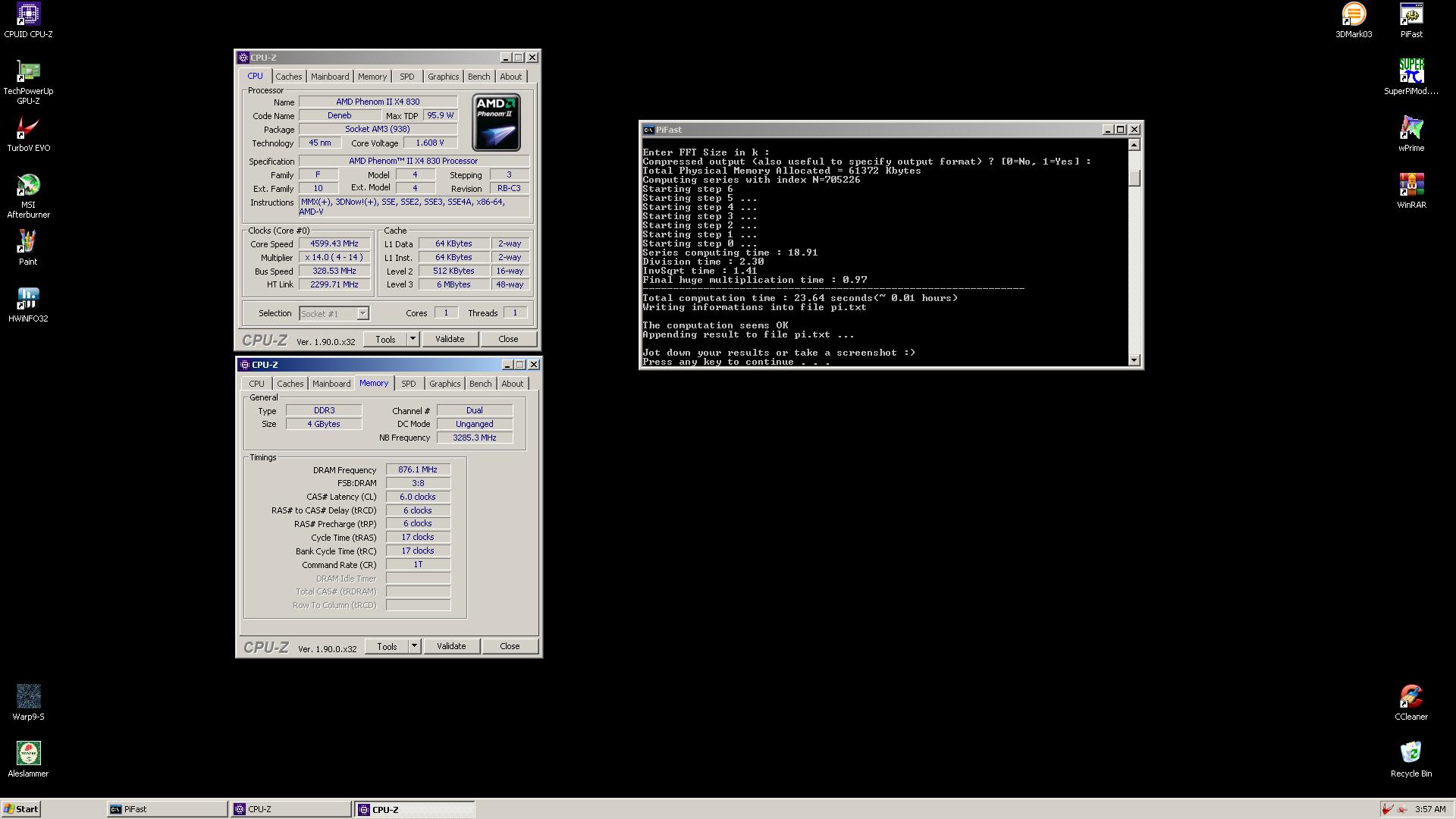Open Graphics tab in lower CPU-Z window
The width and height of the screenshot is (1456, 819).
click(444, 384)
